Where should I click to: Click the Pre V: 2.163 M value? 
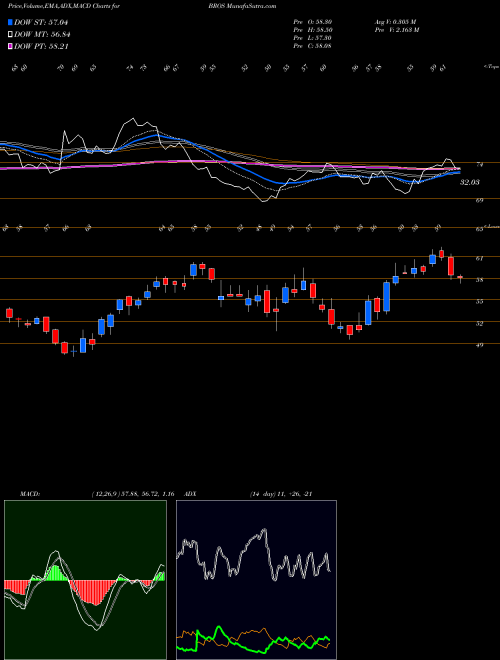pos(396,30)
